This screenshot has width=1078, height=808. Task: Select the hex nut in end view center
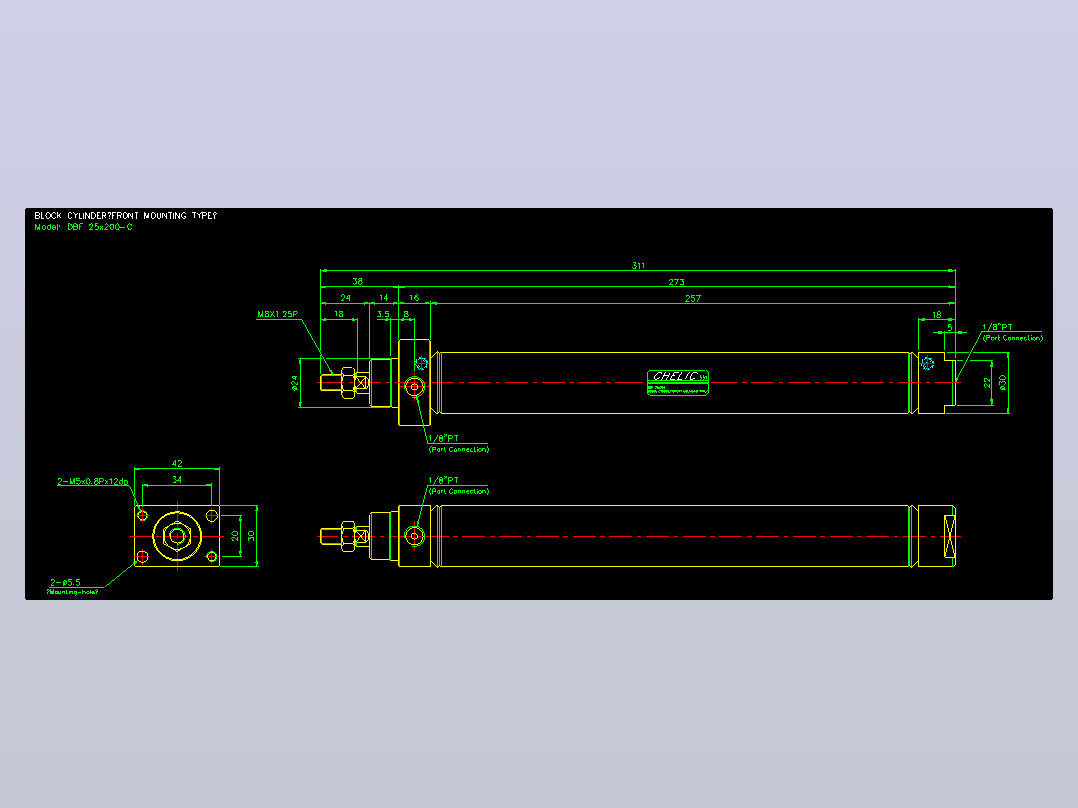coord(177,536)
